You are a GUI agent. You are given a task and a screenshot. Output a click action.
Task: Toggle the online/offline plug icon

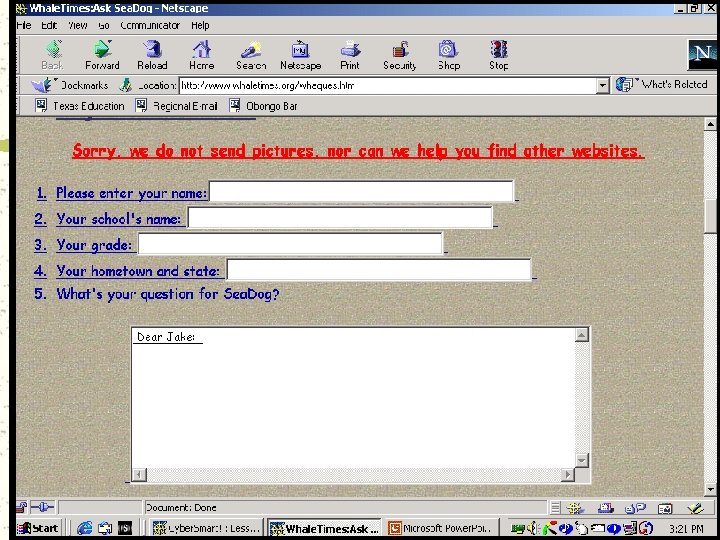tap(43, 507)
